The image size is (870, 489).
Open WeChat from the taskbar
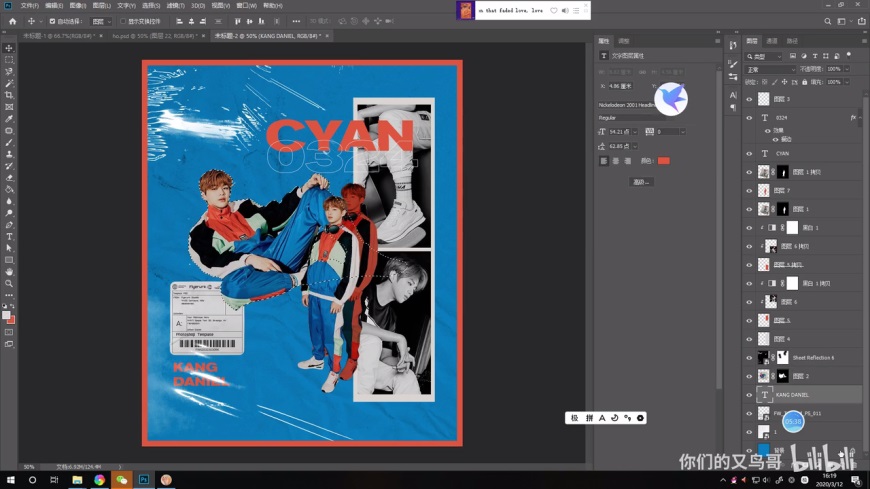(x=122, y=480)
